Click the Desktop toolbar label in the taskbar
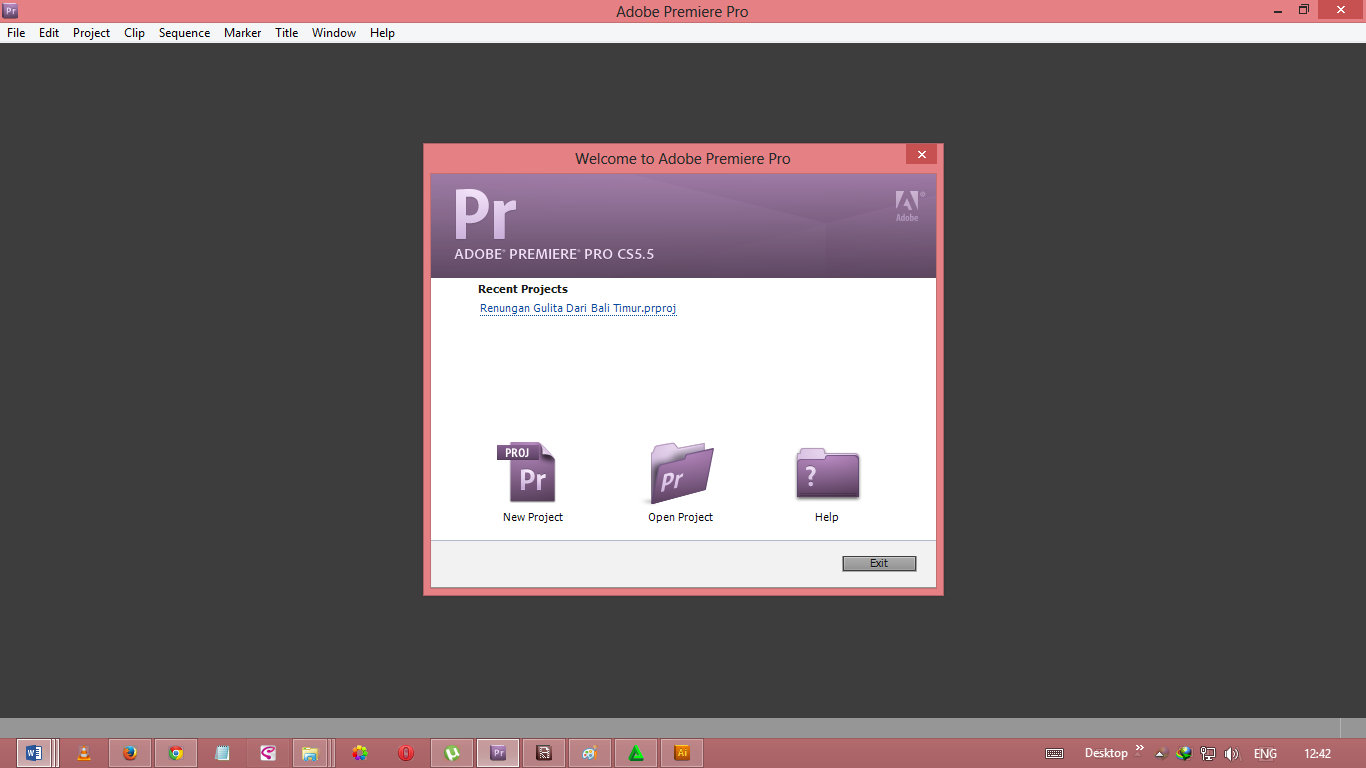This screenshot has width=1366, height=768. click(x=1106, y=753)
